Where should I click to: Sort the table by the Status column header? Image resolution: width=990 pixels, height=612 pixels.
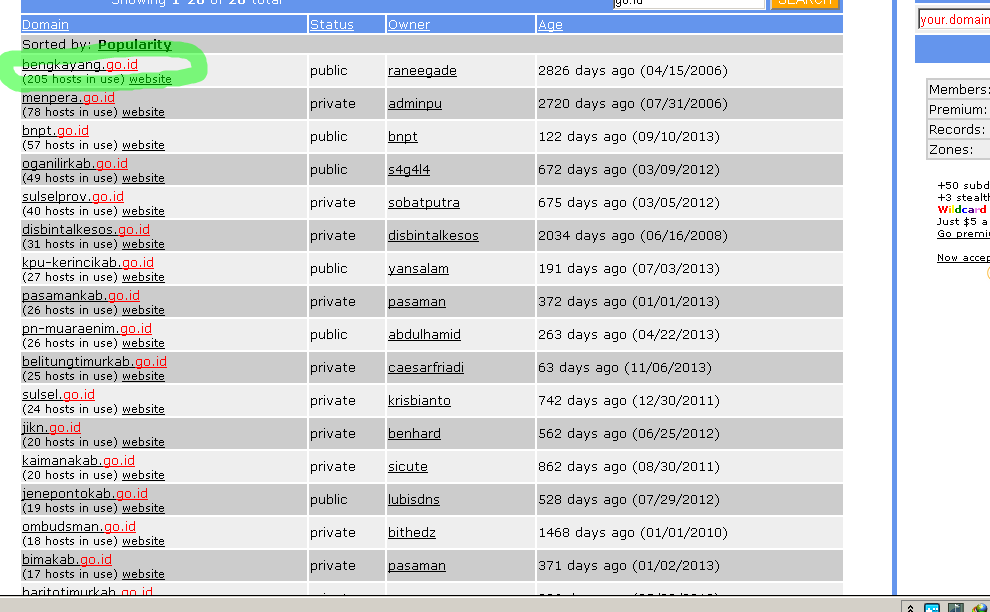tap(331, 25)
